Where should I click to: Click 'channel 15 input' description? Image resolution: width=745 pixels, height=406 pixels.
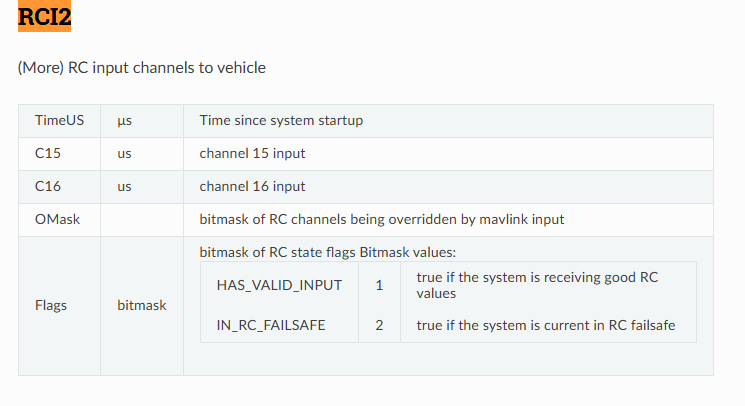(252, 154)
